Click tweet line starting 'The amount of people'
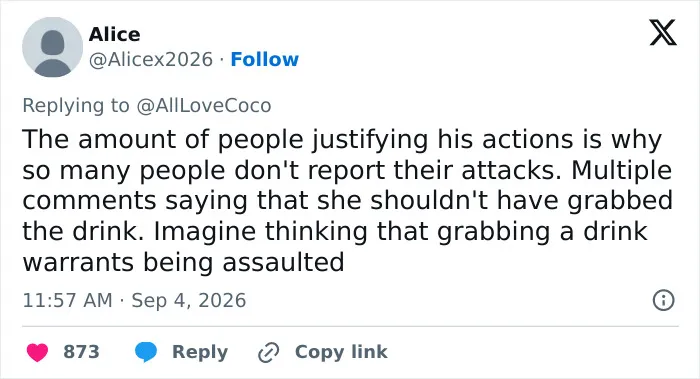Screen dimensions: 700x379 click(x=342, y=139)
